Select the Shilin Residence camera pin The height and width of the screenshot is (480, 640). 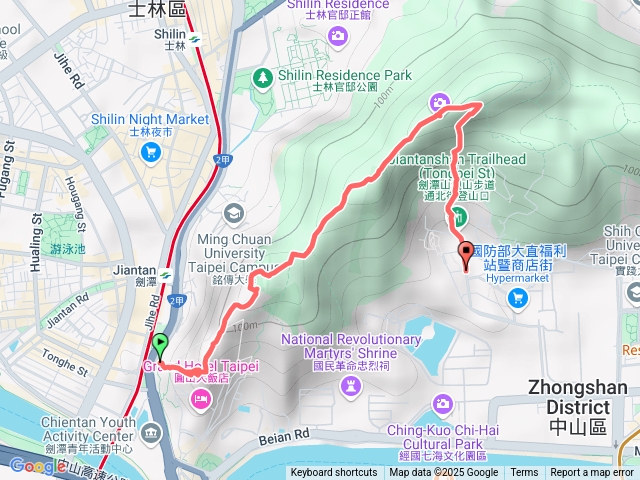[x=338, y=37]
